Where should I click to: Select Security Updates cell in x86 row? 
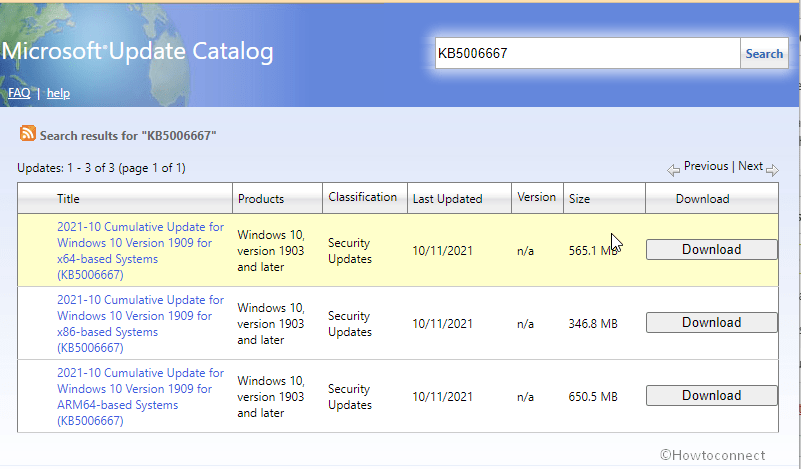(x=350, y=324)
